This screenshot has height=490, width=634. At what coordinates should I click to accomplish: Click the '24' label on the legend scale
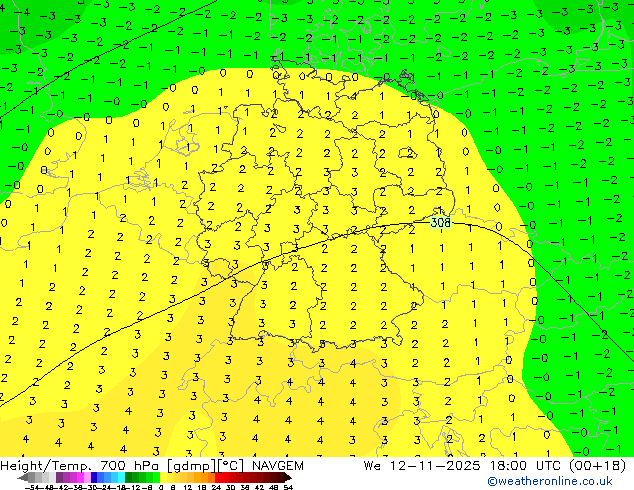216,487
